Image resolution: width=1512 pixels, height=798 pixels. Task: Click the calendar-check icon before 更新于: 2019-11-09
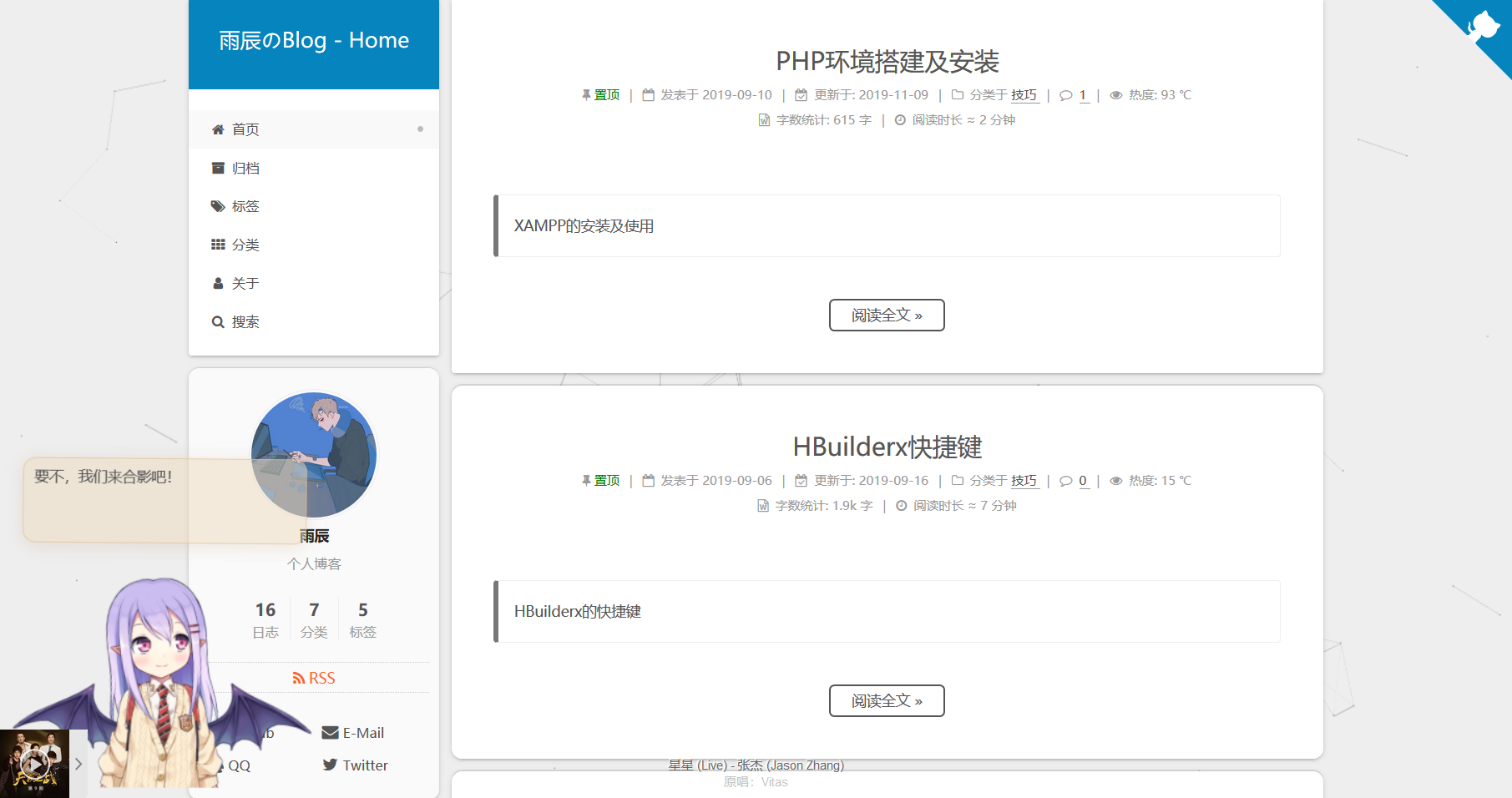coord(802,95)
